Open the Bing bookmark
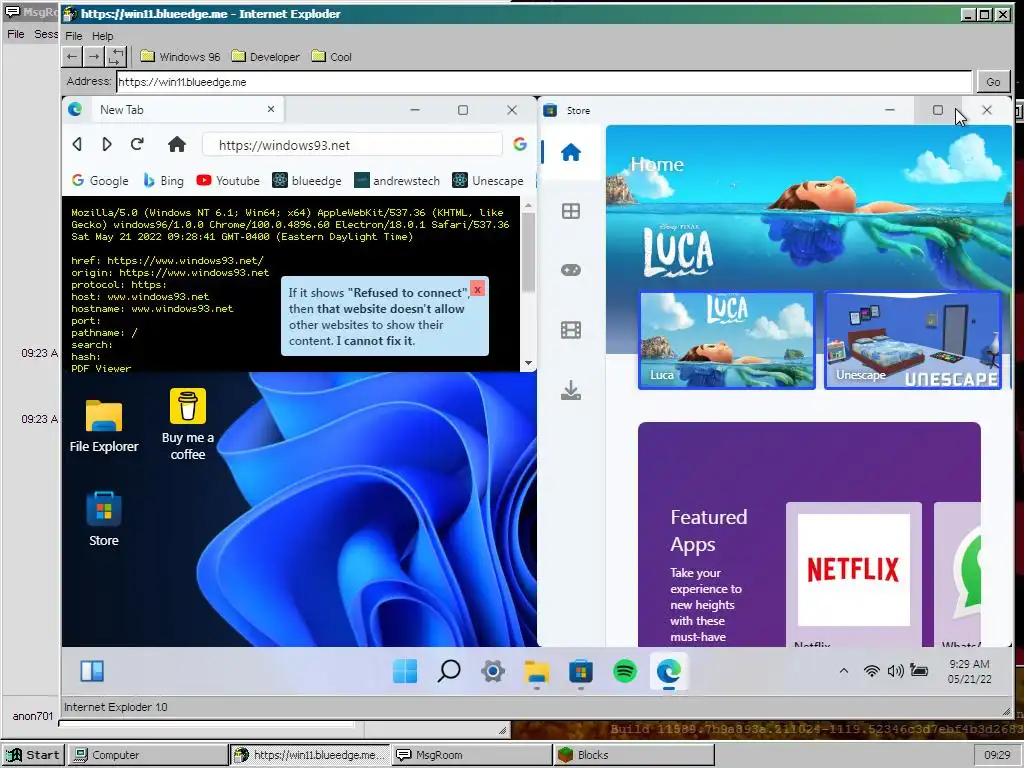The height and width of the screenshot is (768, 1024). coord(163,181)
